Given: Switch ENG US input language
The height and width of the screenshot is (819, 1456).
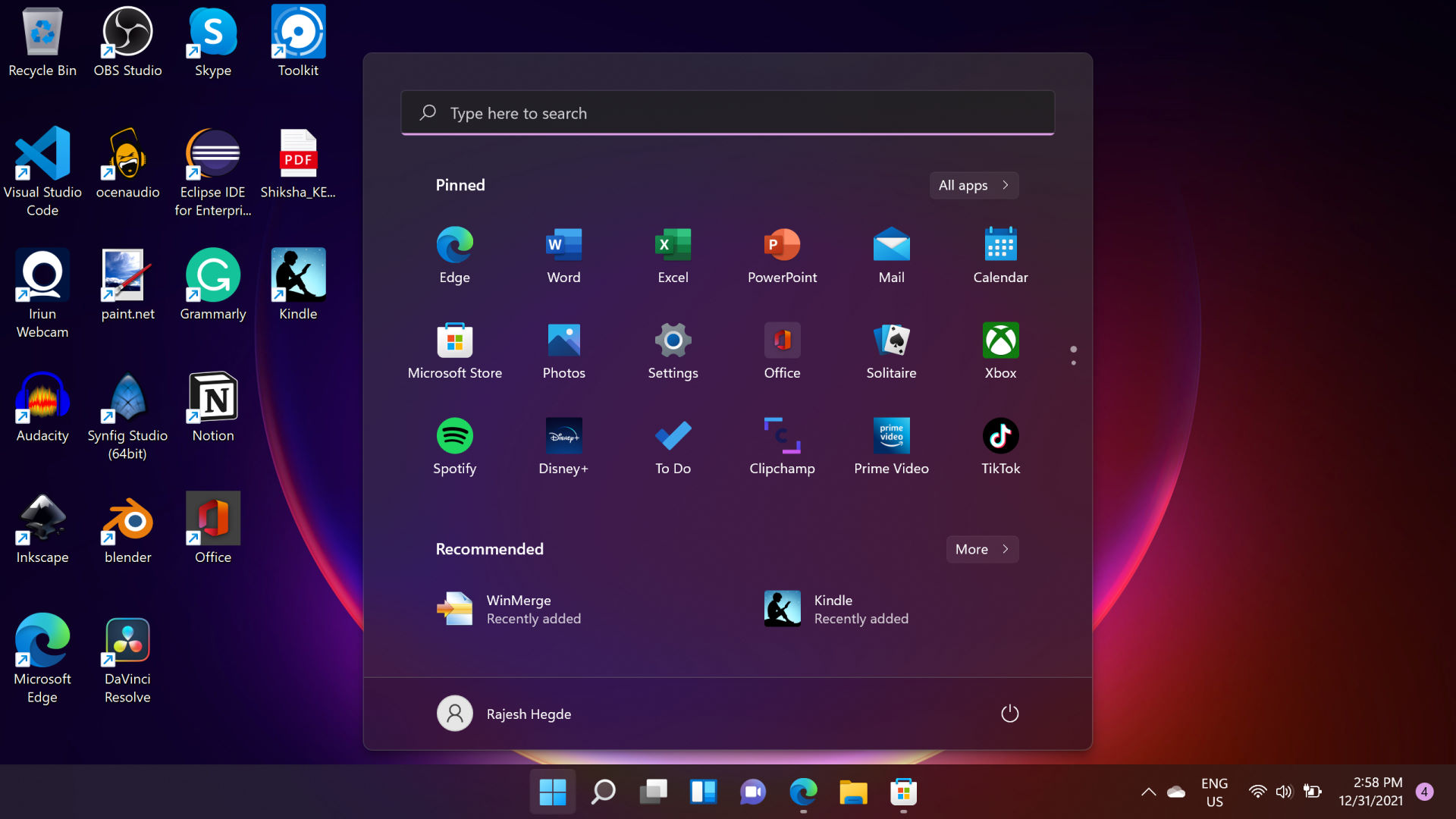Looking at the screenshot, I should [1214, 792].
